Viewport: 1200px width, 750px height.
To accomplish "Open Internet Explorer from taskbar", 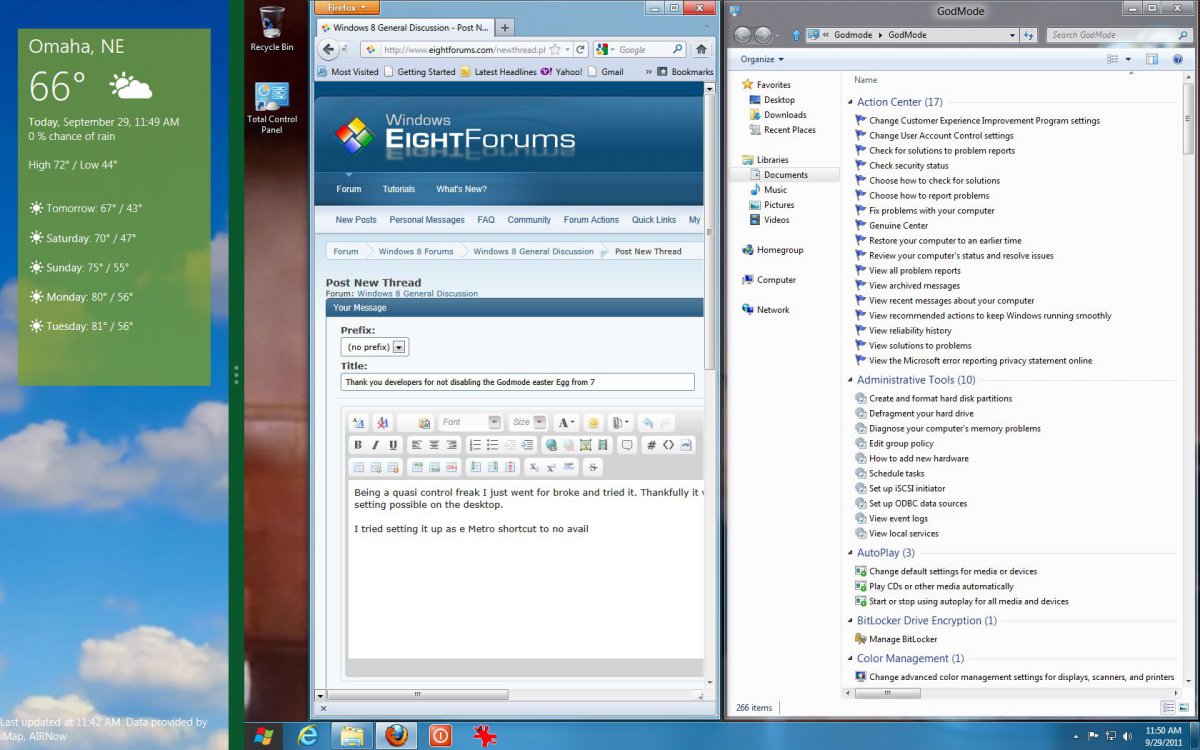I will pos(308,736).
